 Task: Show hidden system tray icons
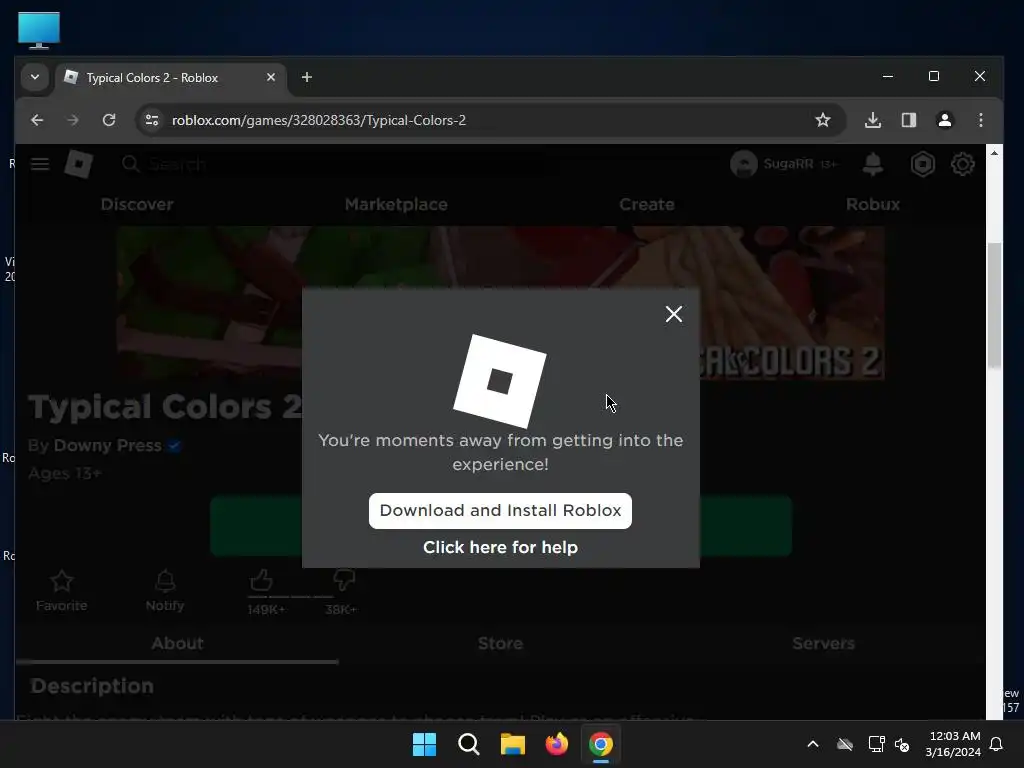(x=812, y=744)
